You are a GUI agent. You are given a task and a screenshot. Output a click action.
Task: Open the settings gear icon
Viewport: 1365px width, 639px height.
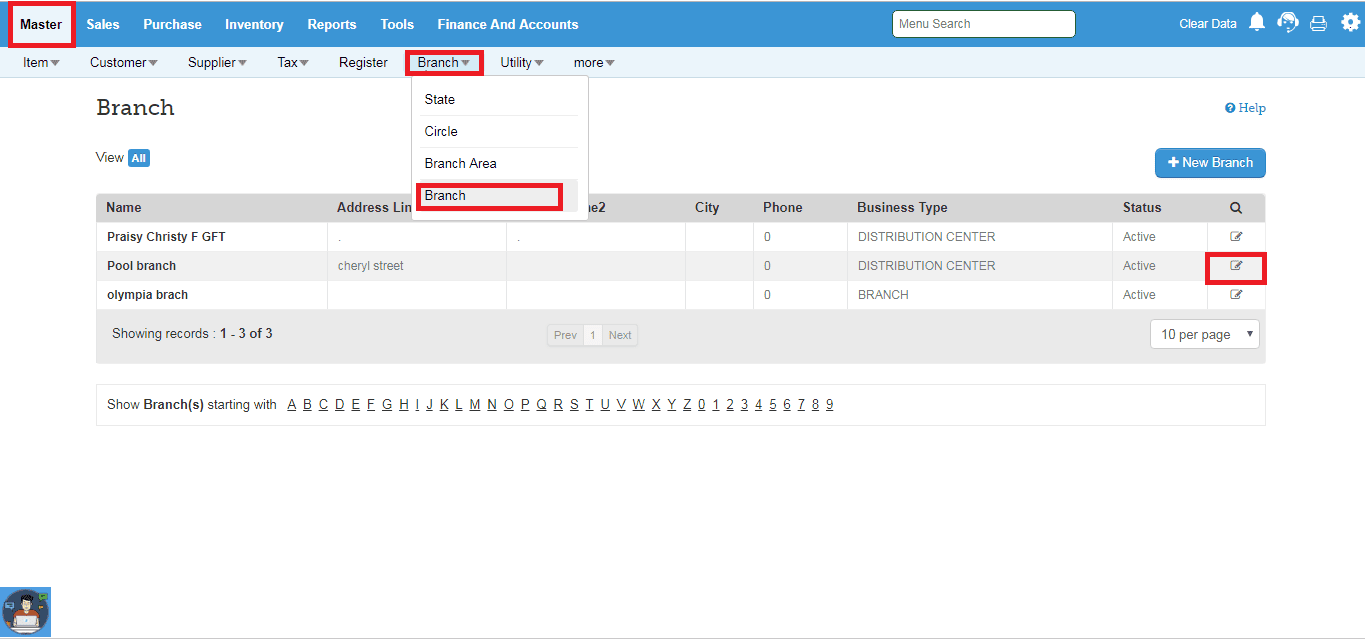coord(1350,23)
